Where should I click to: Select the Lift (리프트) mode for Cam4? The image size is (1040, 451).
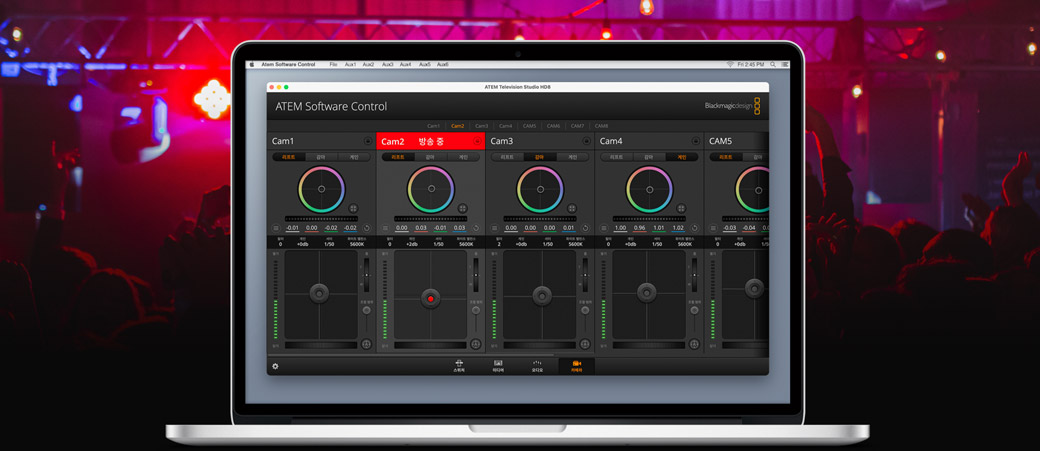[616, 157]
